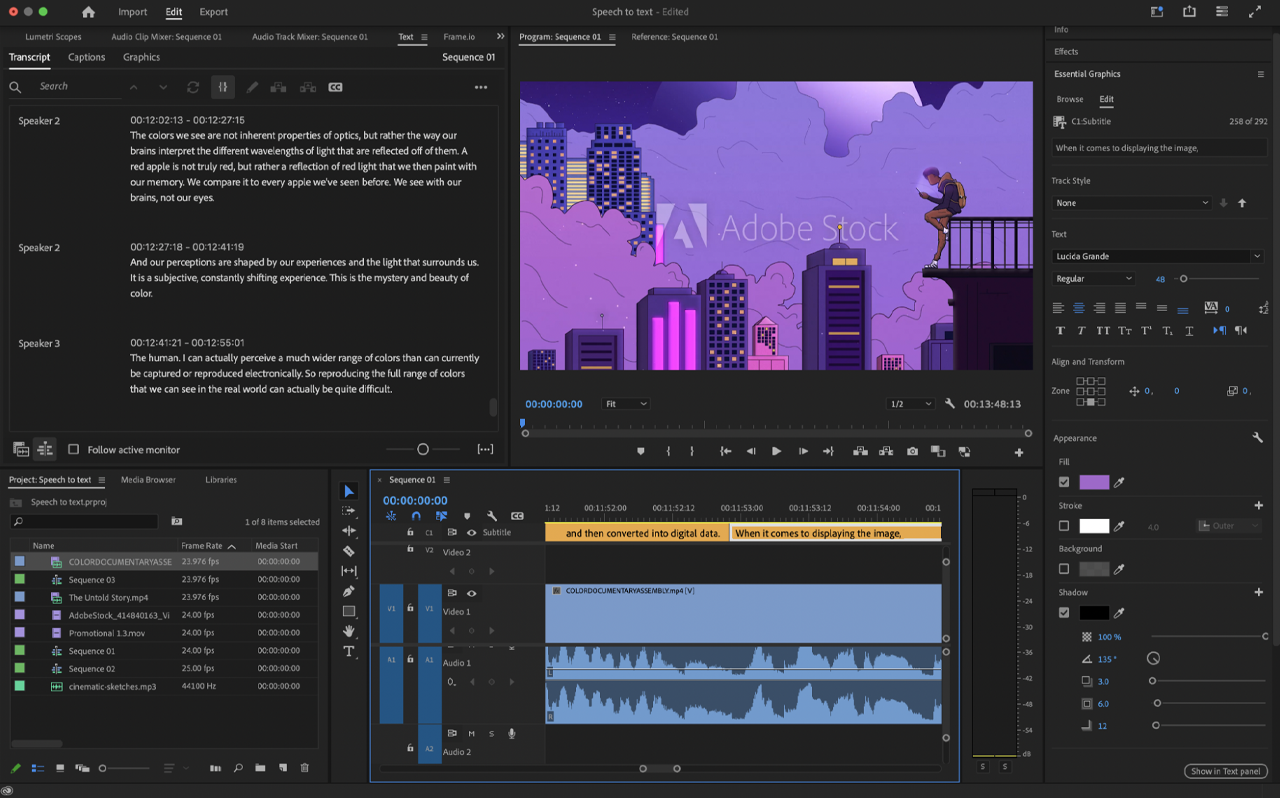Click the Export Frame camera icon
The image size is (1280, 798).
(x=912, y=452)
